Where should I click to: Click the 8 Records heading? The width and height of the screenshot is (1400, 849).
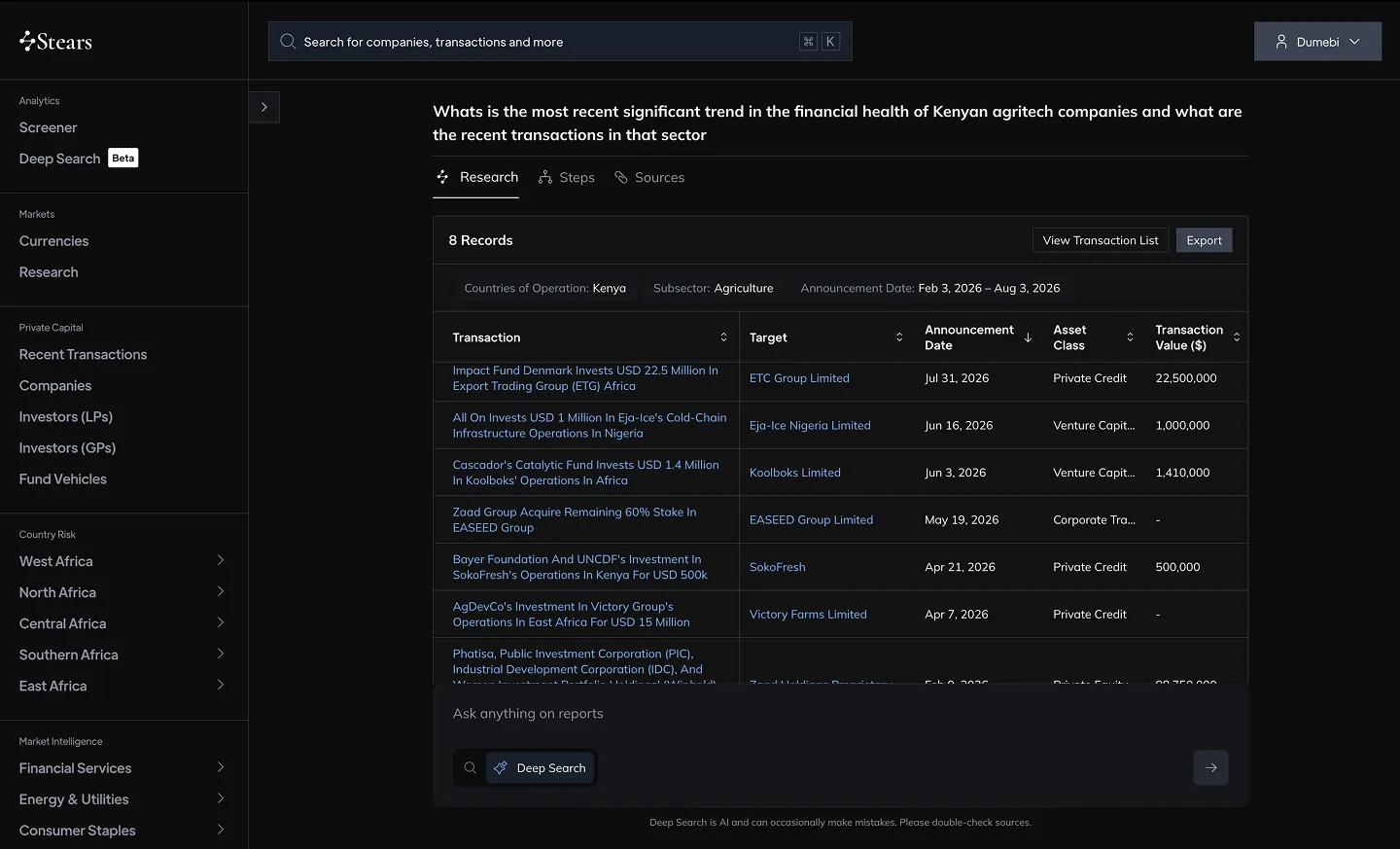pyautogui.click(x=480, y=240)
